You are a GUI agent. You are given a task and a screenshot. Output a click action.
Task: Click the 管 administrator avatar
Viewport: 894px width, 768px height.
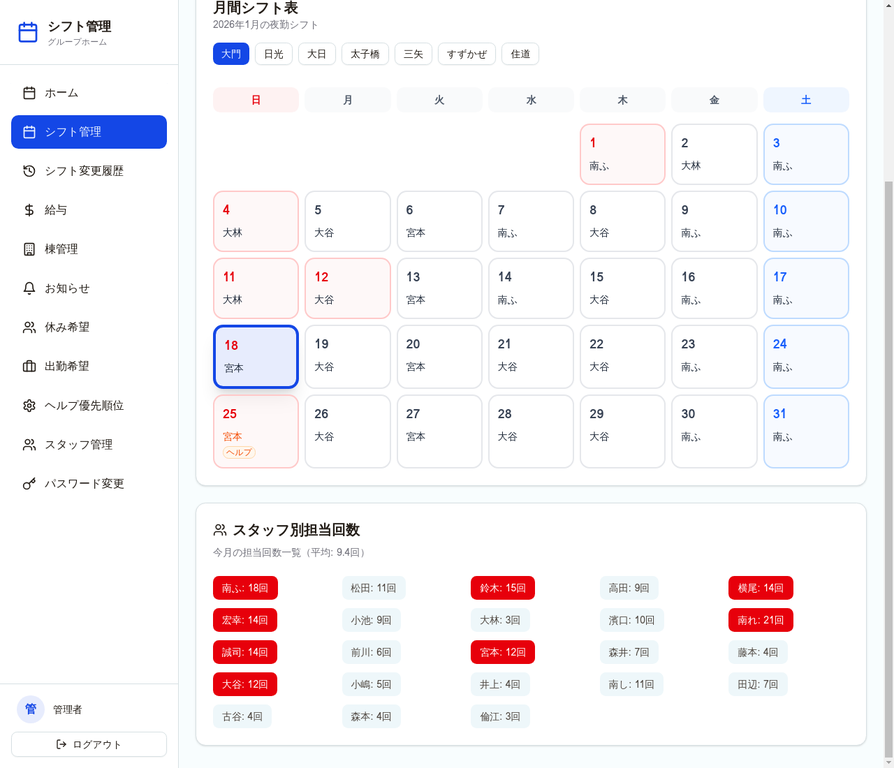pyautogui.click(x=30, y=709)
